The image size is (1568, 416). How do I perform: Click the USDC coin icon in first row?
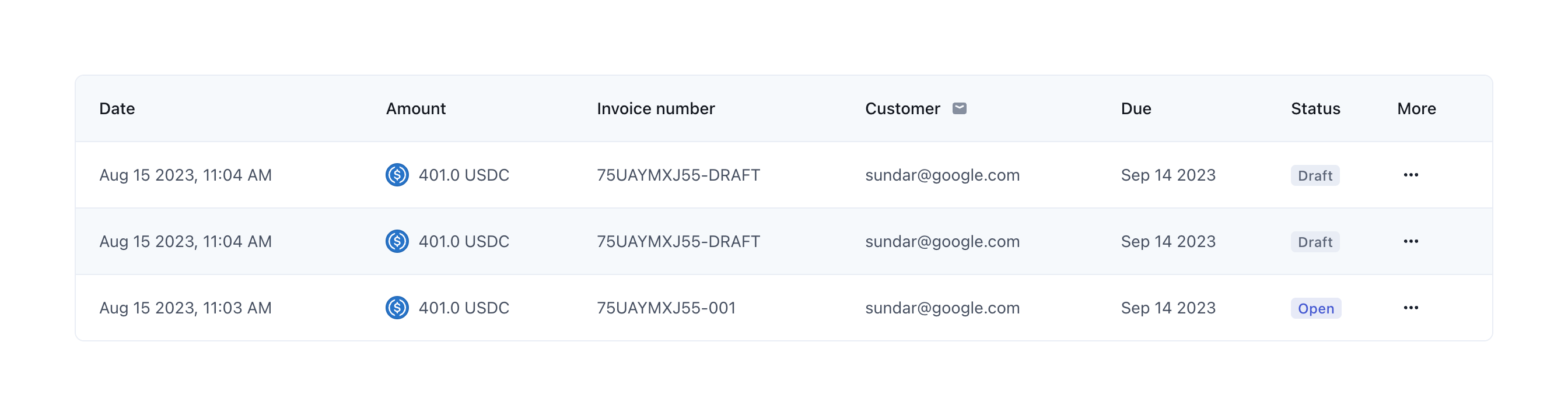[x=397, y=175]
